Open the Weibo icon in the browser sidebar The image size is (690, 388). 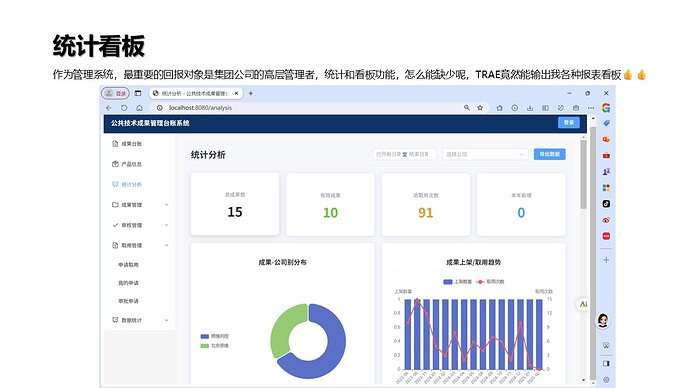tap(606, 220)
